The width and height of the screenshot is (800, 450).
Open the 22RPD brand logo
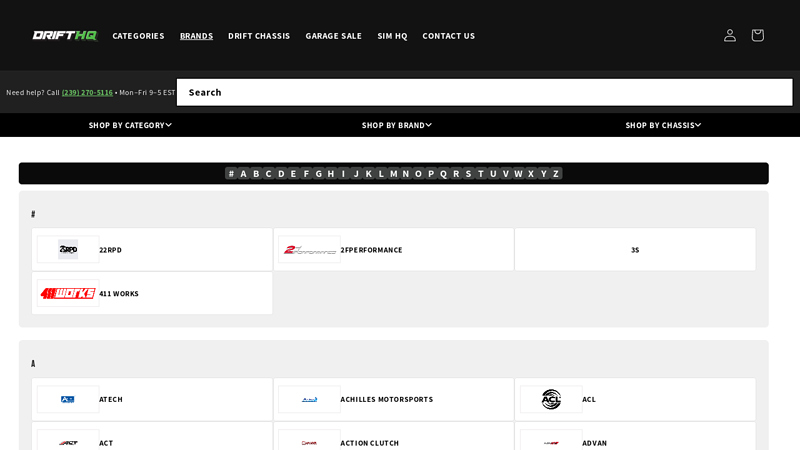68,249
